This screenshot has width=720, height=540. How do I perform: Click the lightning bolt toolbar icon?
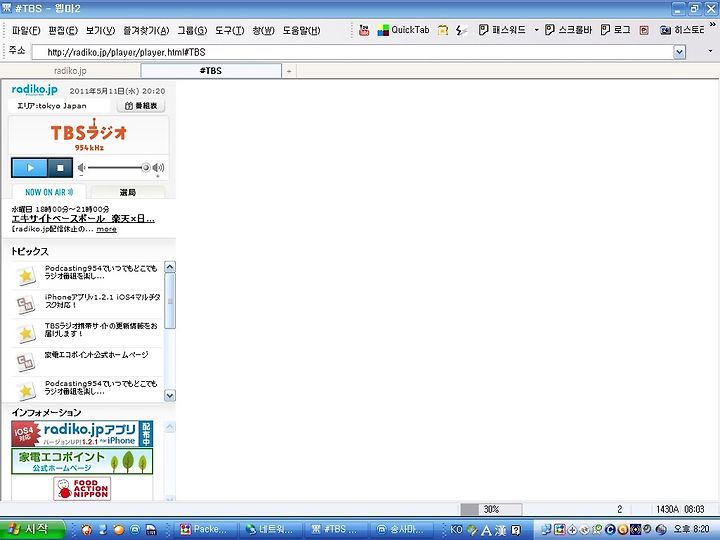(x=461, y=30)
